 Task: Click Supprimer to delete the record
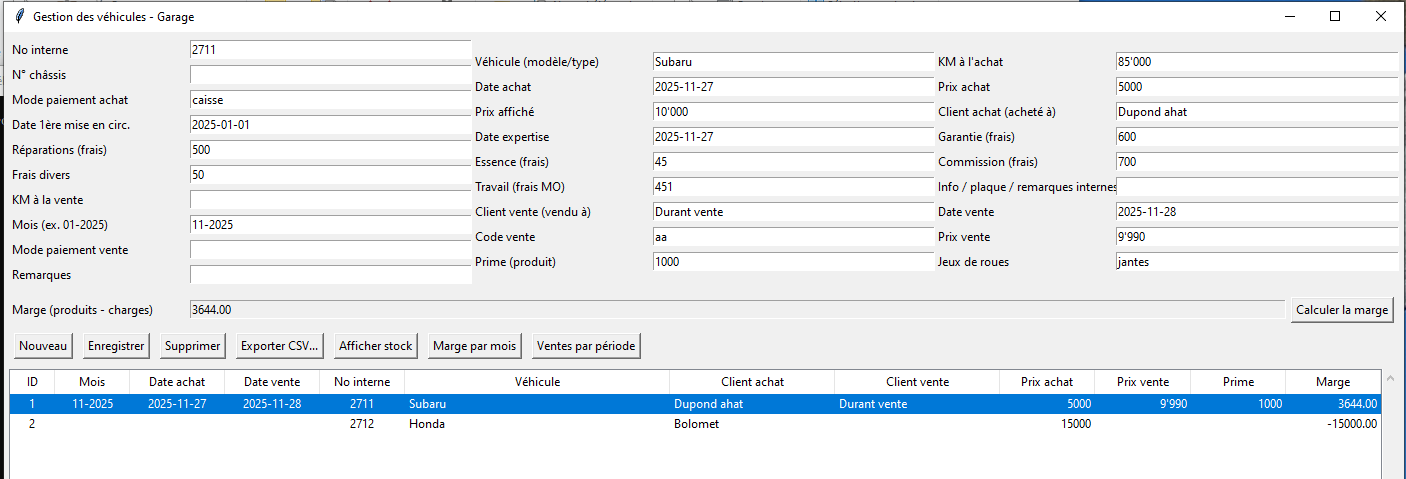tap(192, 346)
